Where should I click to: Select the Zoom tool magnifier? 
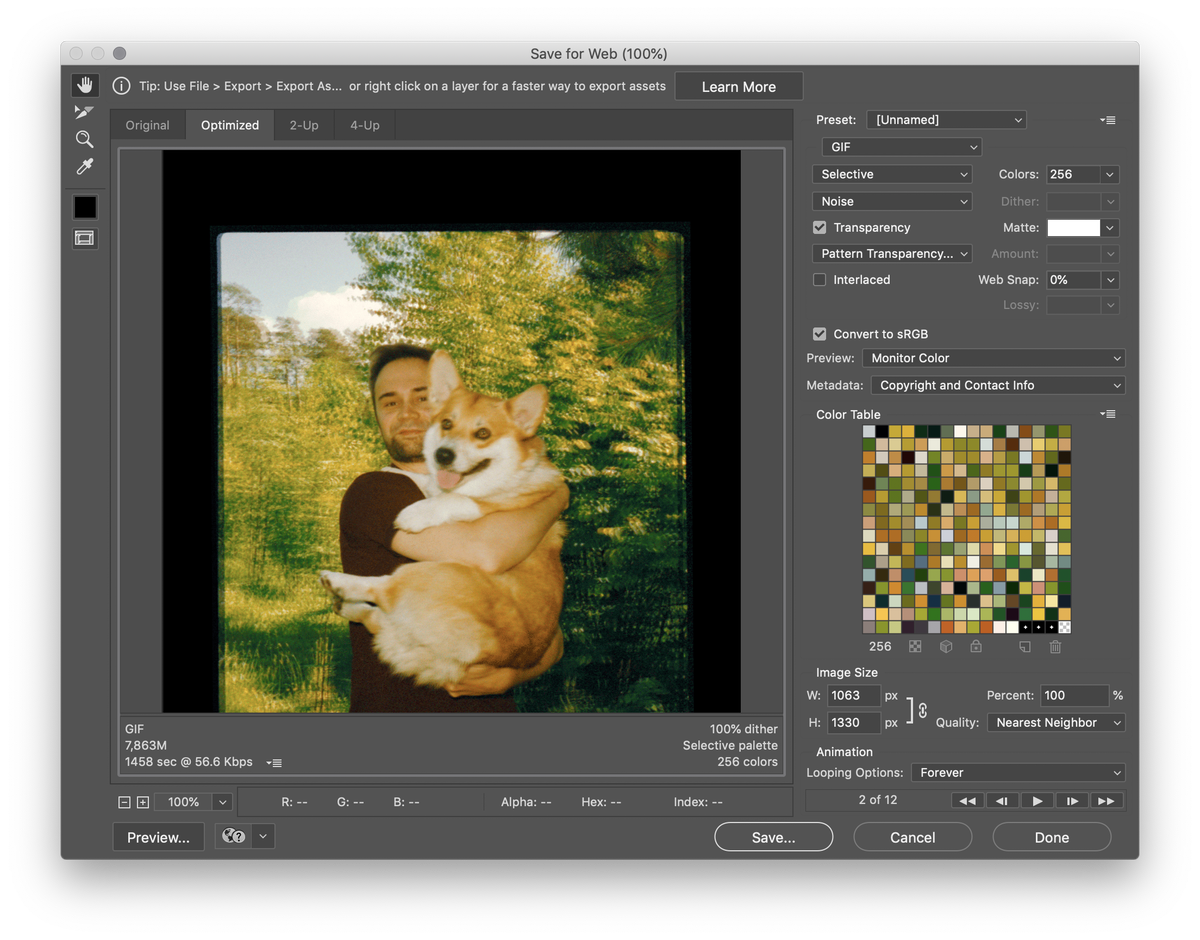(x=85, y=139)
